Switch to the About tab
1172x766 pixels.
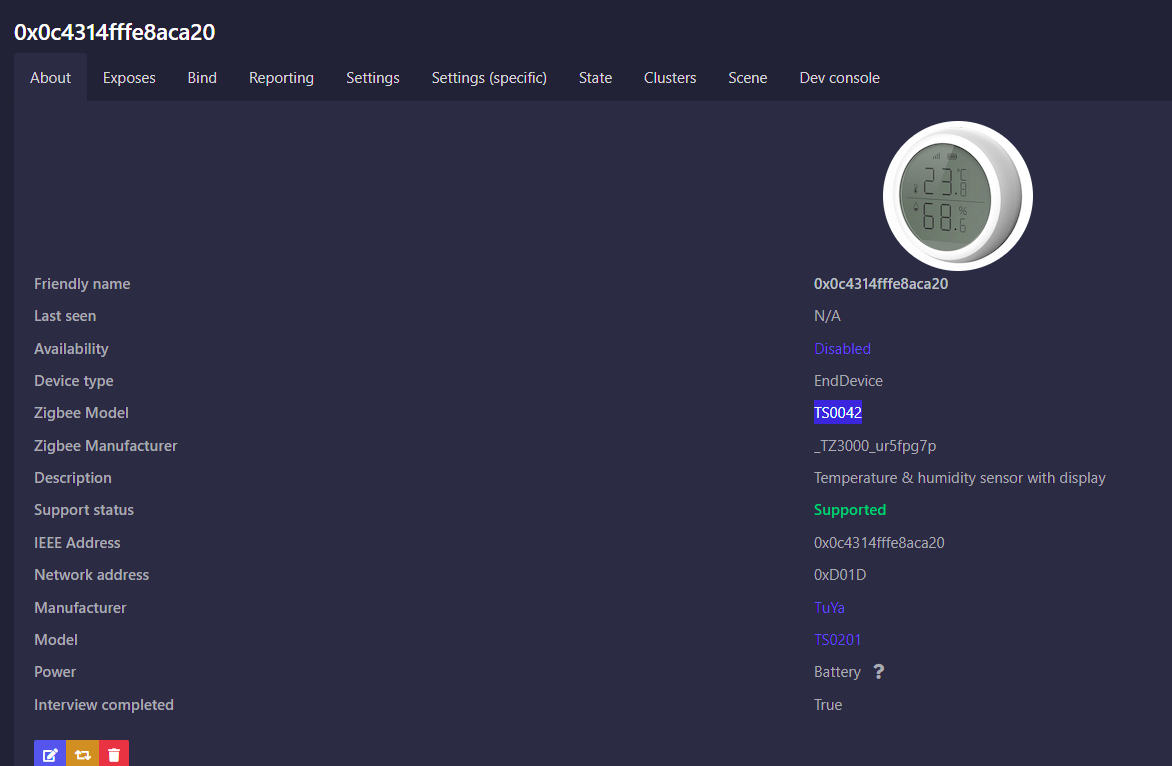pyautogui.click(x=50, y=78)
